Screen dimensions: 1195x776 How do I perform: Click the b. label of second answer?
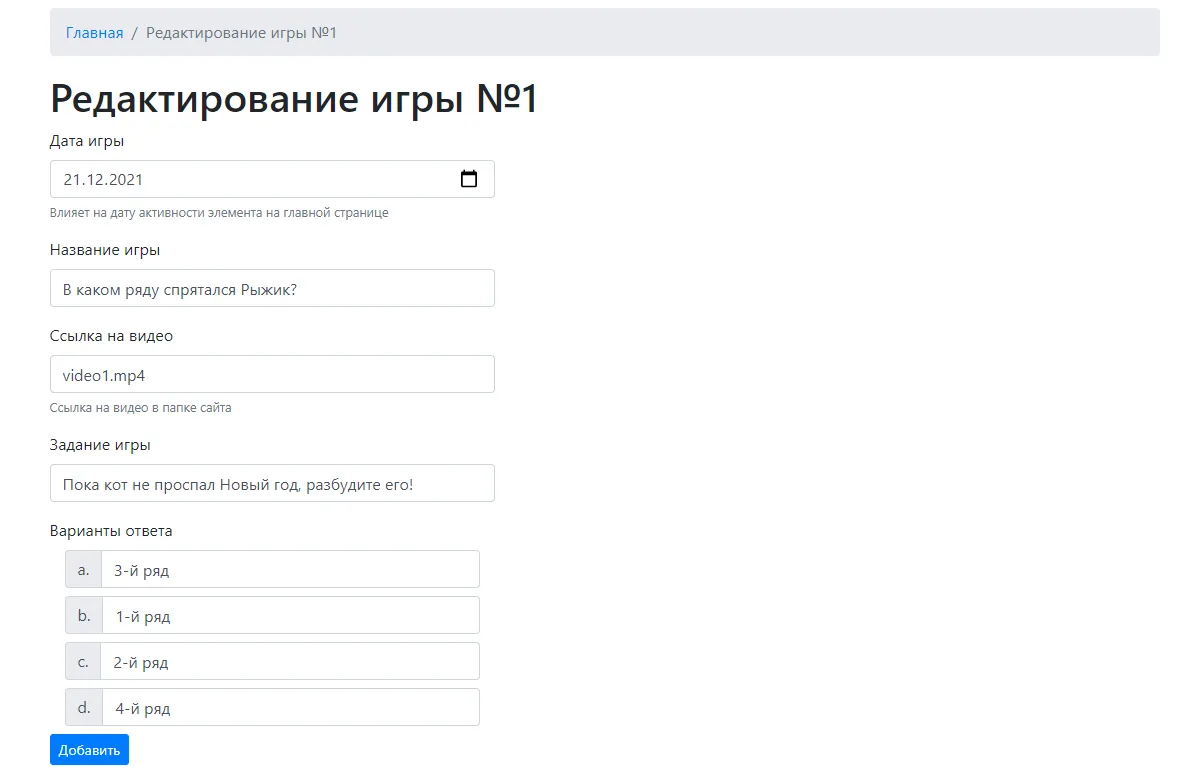click(x=82, y=615)
